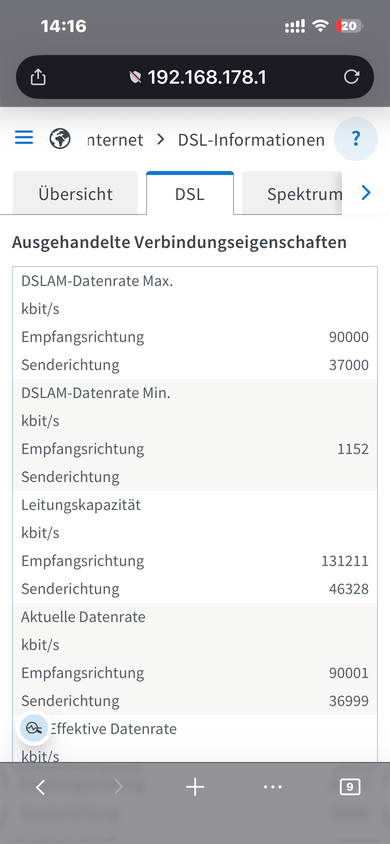Switch to the Übersicht tab
Viewport: 390px width, 844px height.
tap(75, 193)
